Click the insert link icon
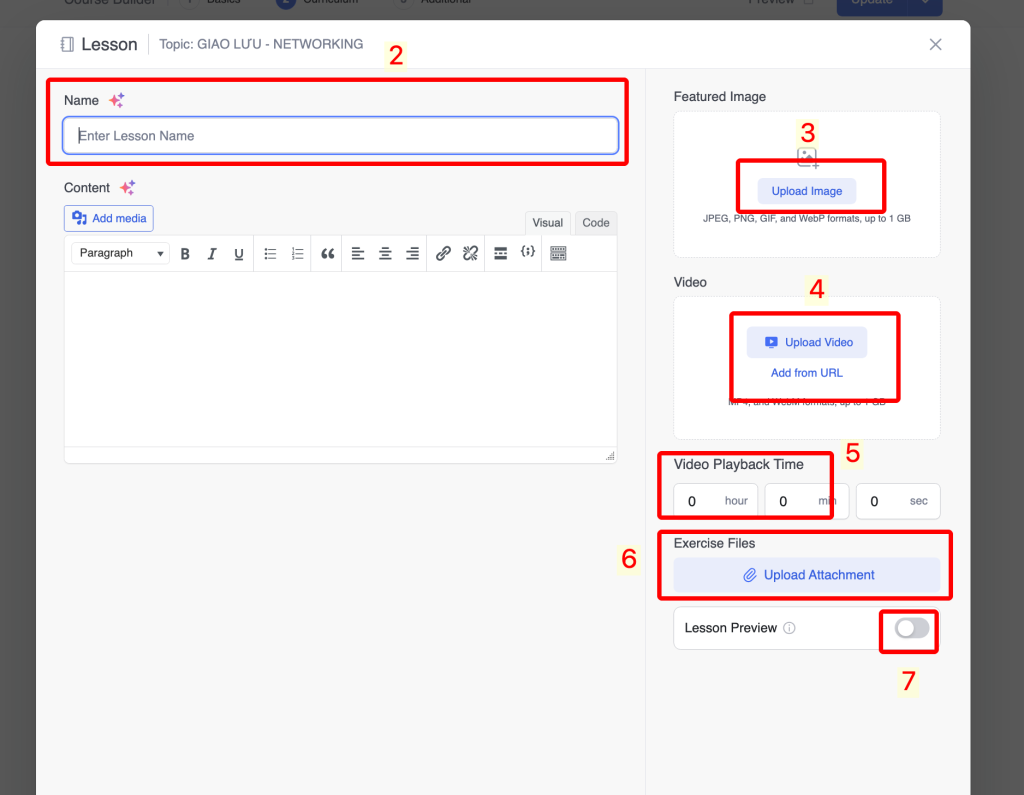This screenshot has width=1024, height=795. (443, 254)
